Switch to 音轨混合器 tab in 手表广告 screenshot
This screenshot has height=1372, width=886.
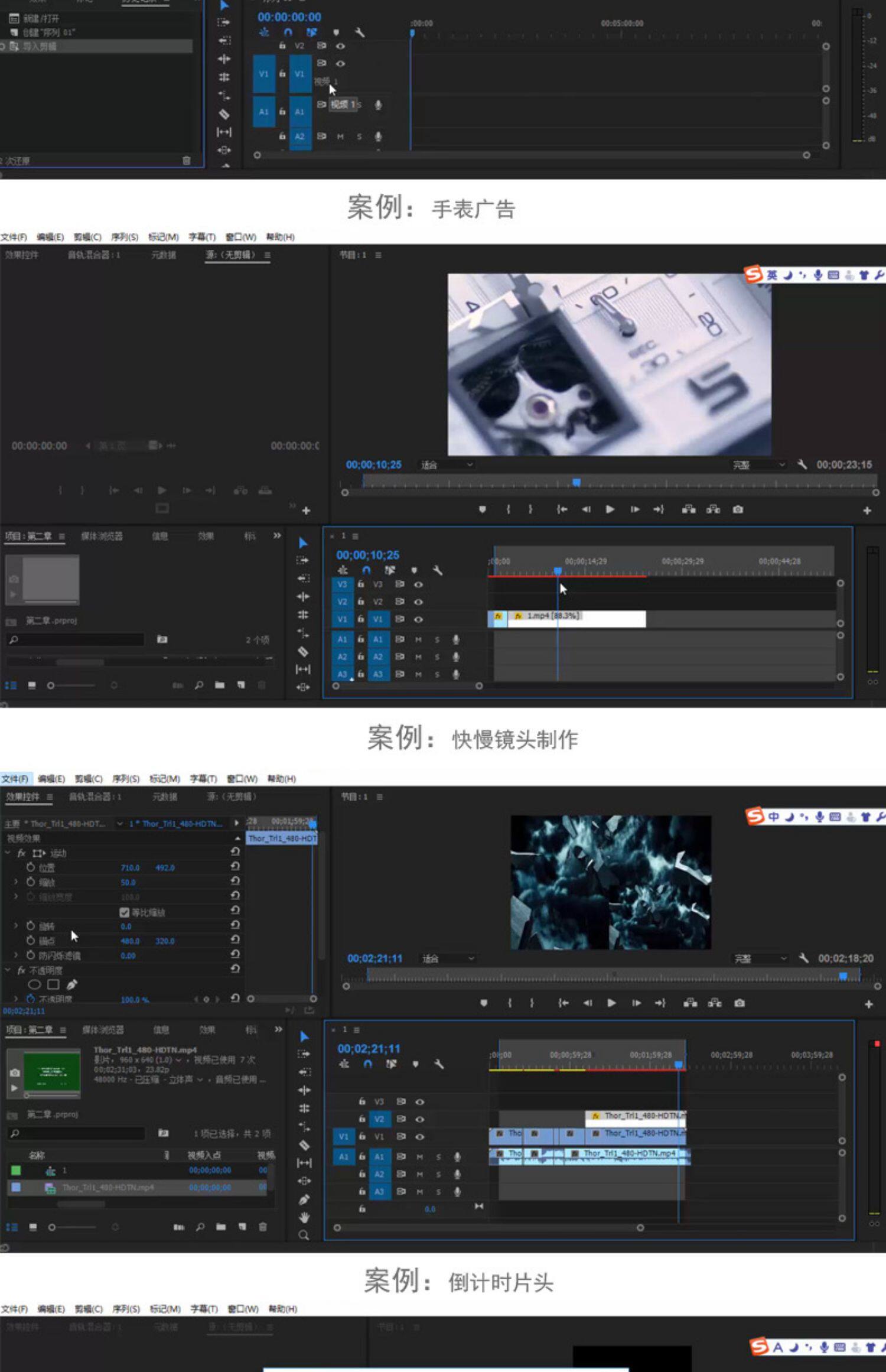(94, 255)
